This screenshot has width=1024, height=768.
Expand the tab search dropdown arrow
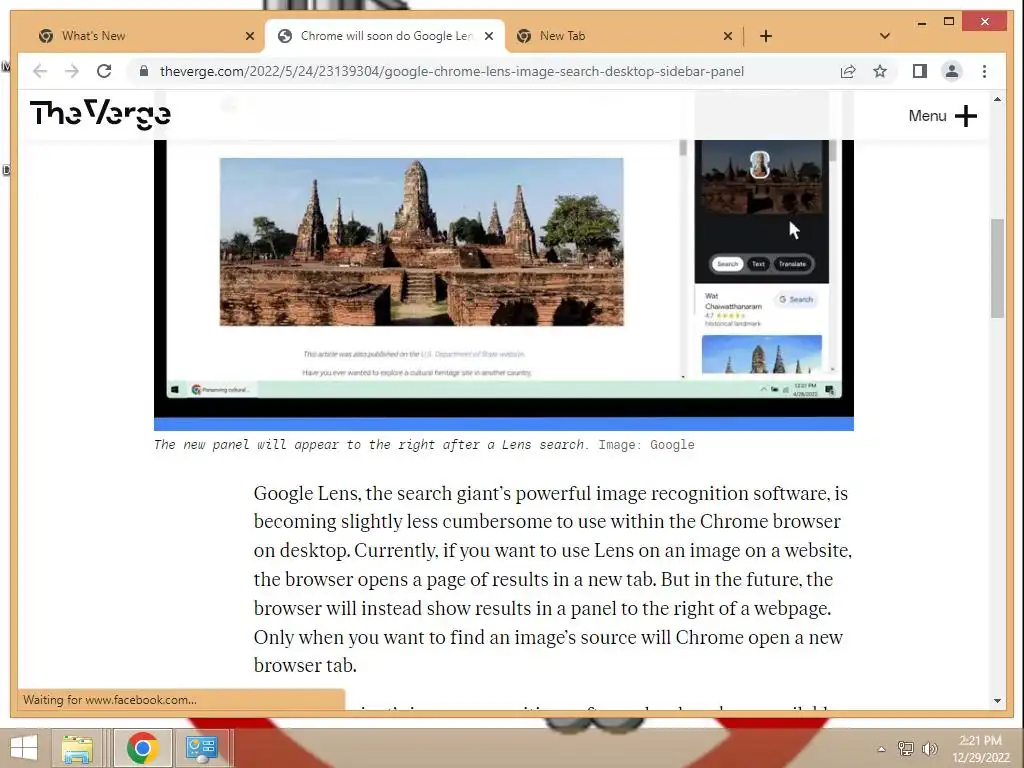tap(885, 36)
